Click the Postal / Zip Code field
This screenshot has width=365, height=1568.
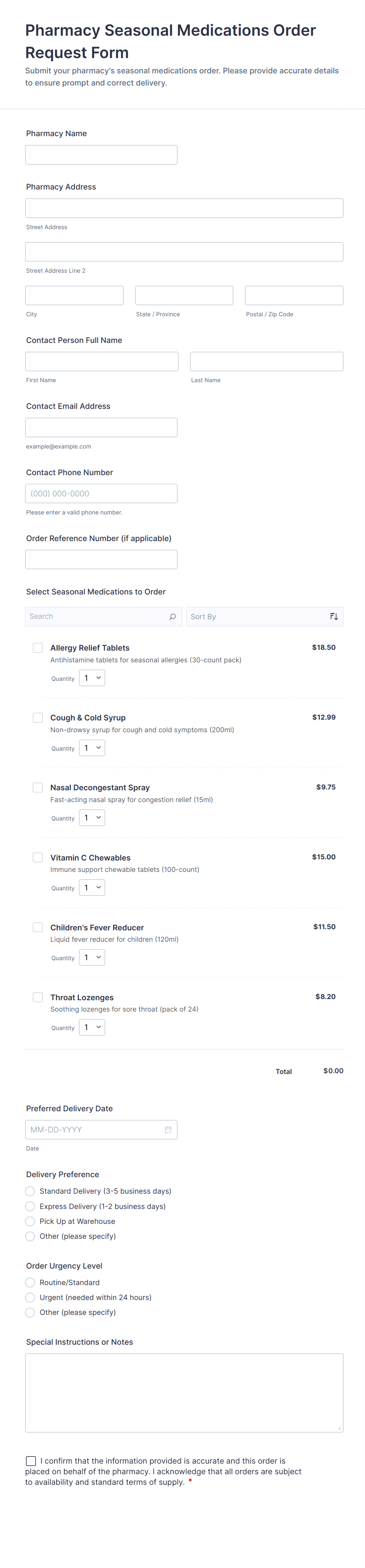294,296
